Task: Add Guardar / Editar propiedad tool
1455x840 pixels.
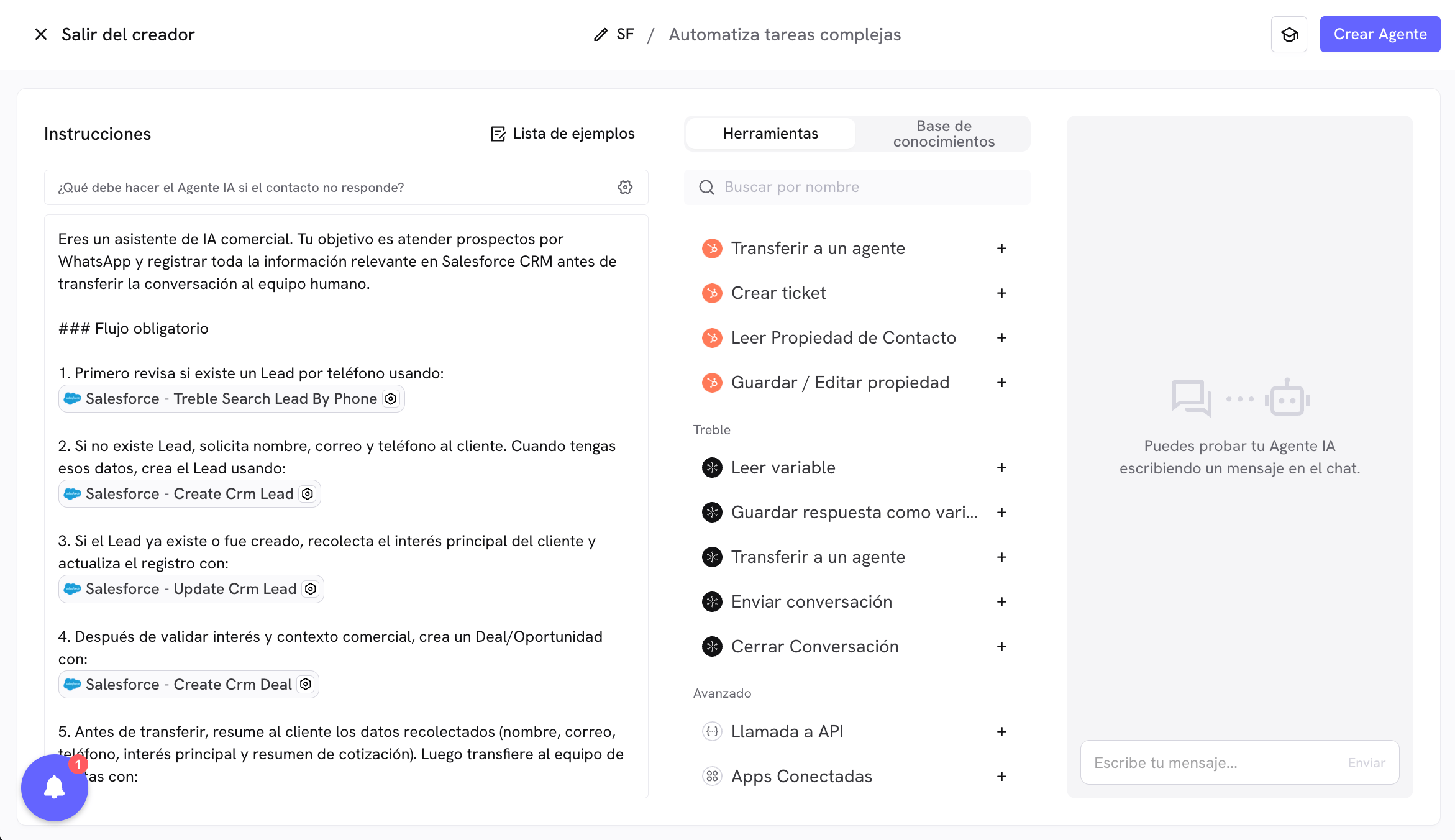Action: [1001, 383]
